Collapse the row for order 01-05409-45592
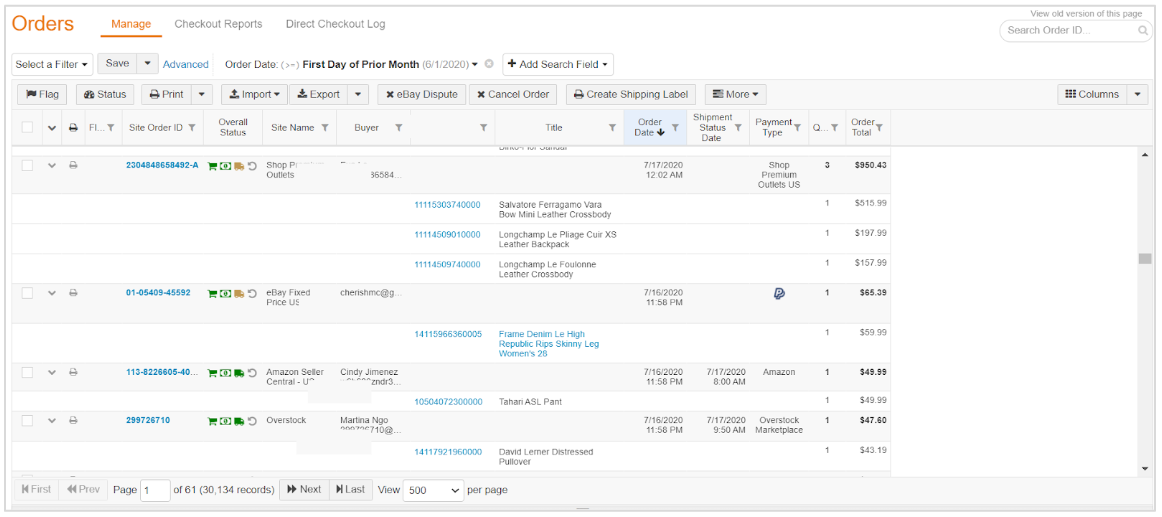Image resolution: width=1162 pixels, height=517 pixels. coord(52,293)
